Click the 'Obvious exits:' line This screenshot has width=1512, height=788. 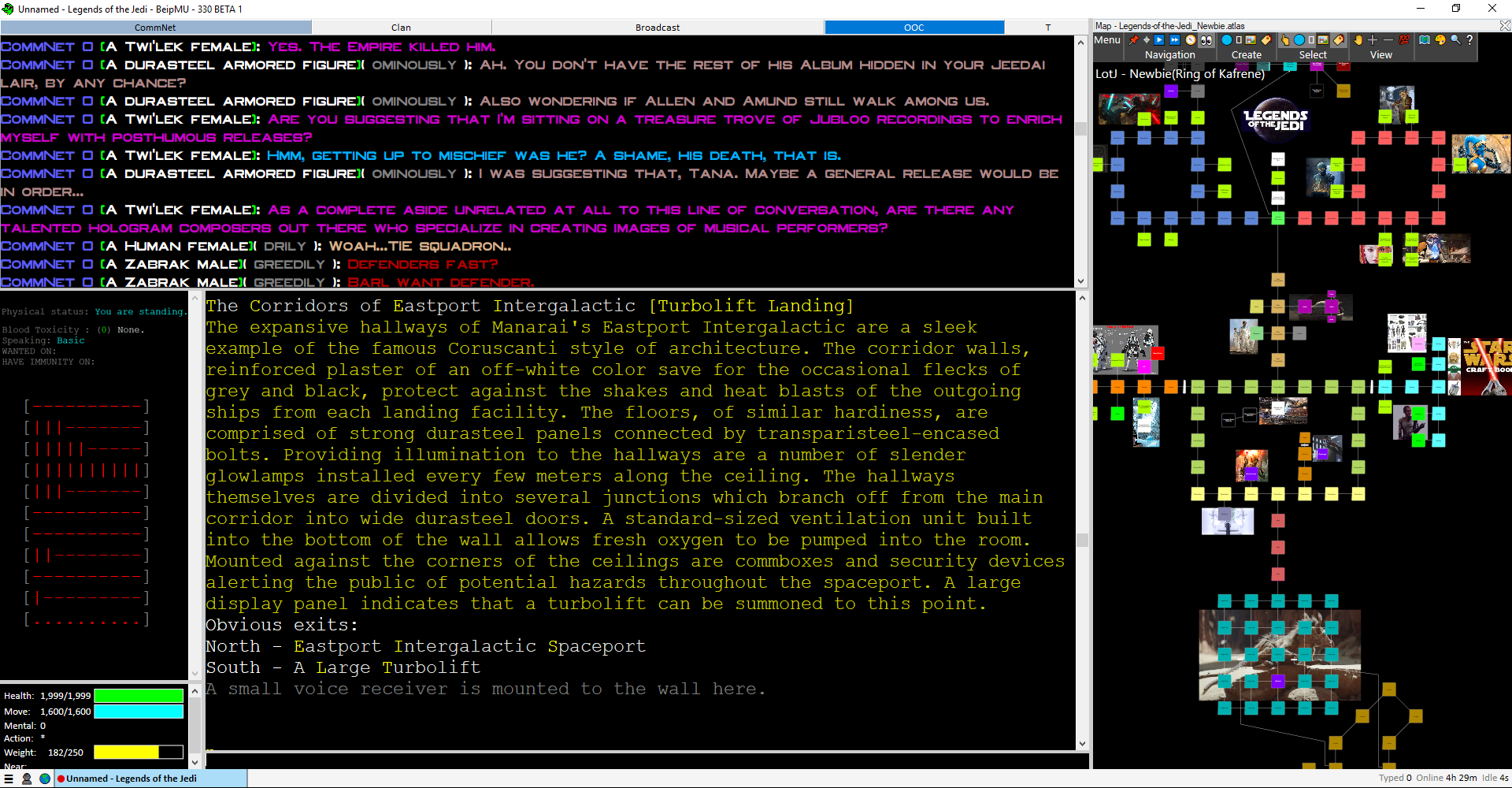pos(281,625)
